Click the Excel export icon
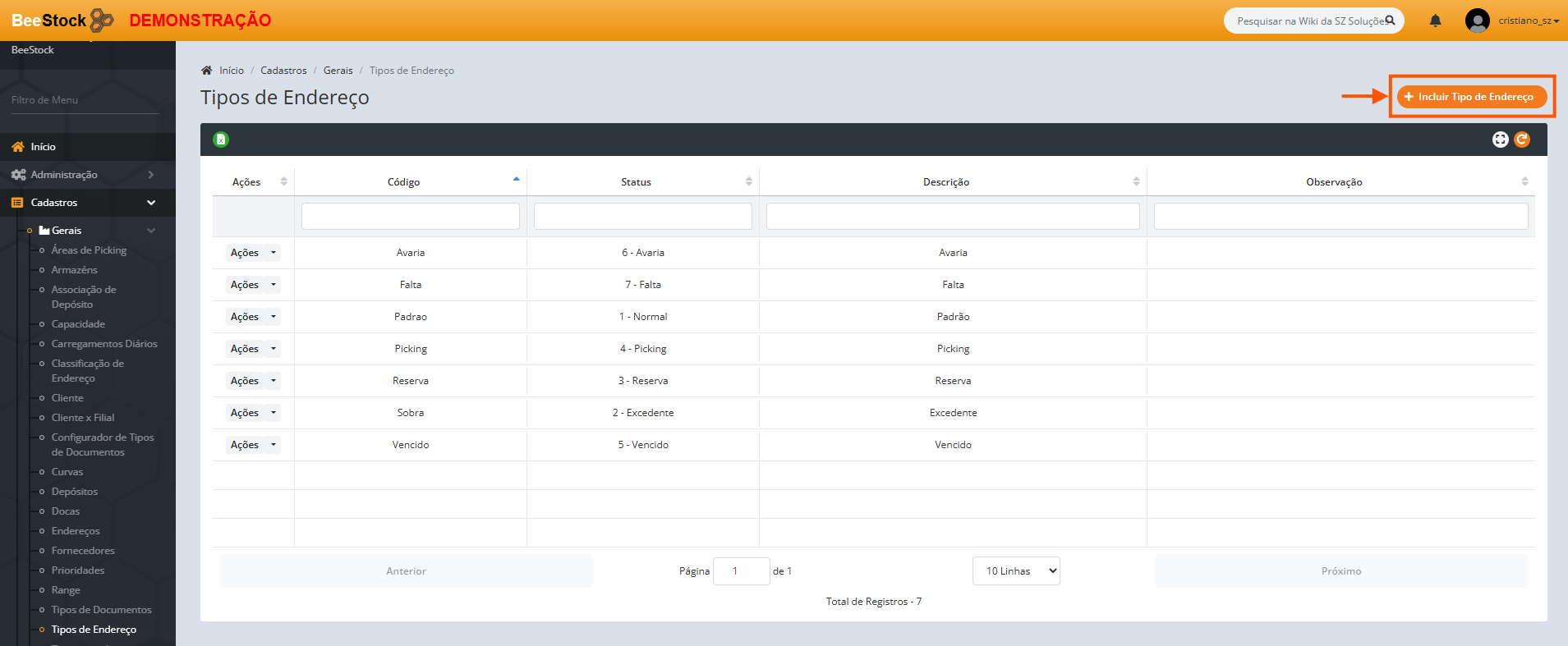1568x646 pixels. 221,140
